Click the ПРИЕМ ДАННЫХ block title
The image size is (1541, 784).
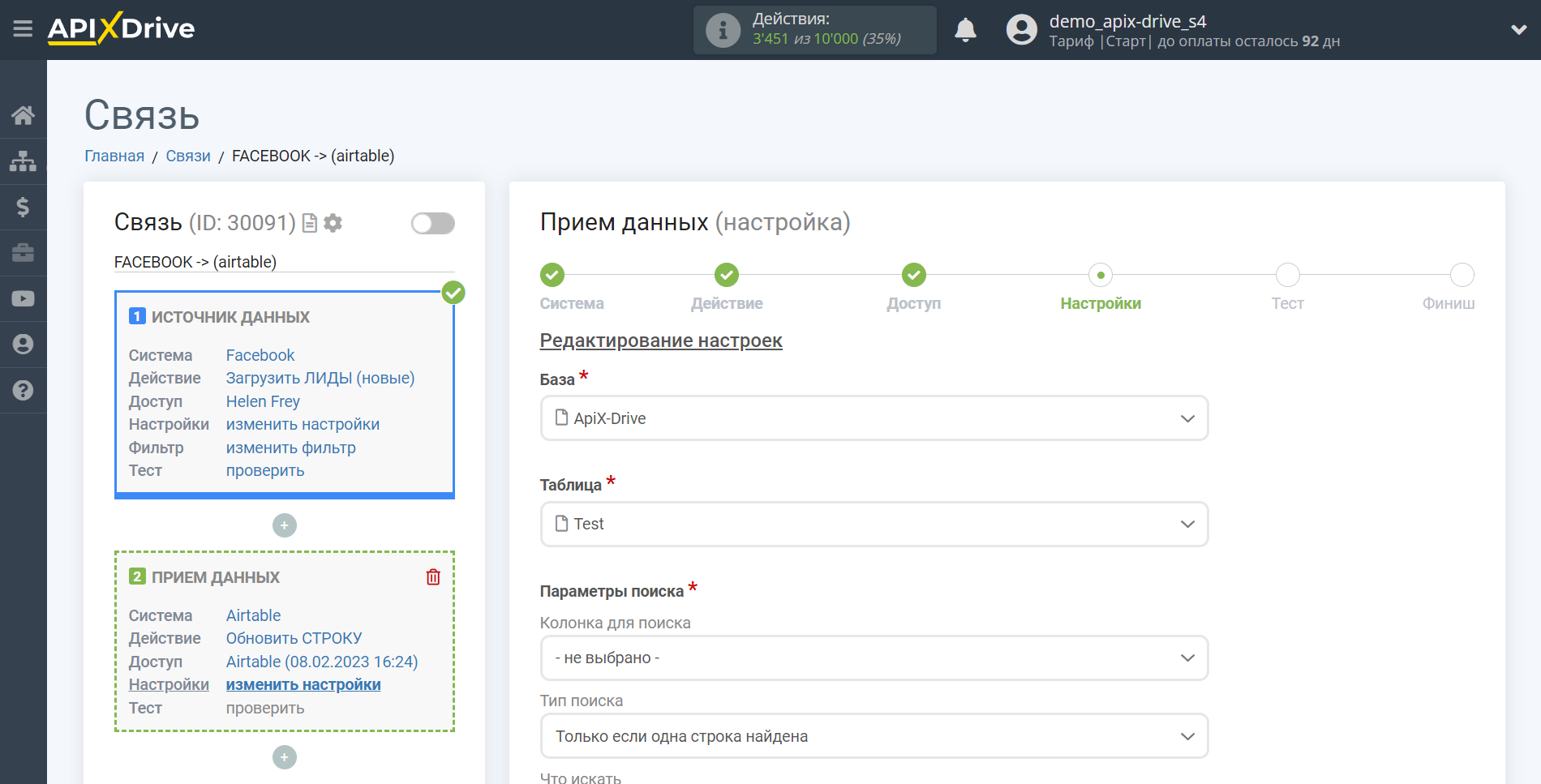[216, 577]
